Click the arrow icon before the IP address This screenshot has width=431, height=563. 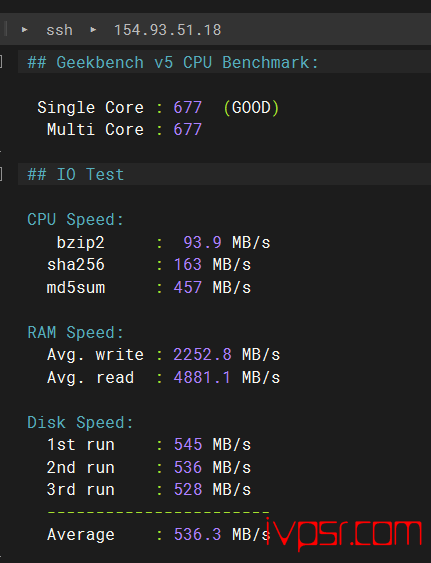point(93,29)
